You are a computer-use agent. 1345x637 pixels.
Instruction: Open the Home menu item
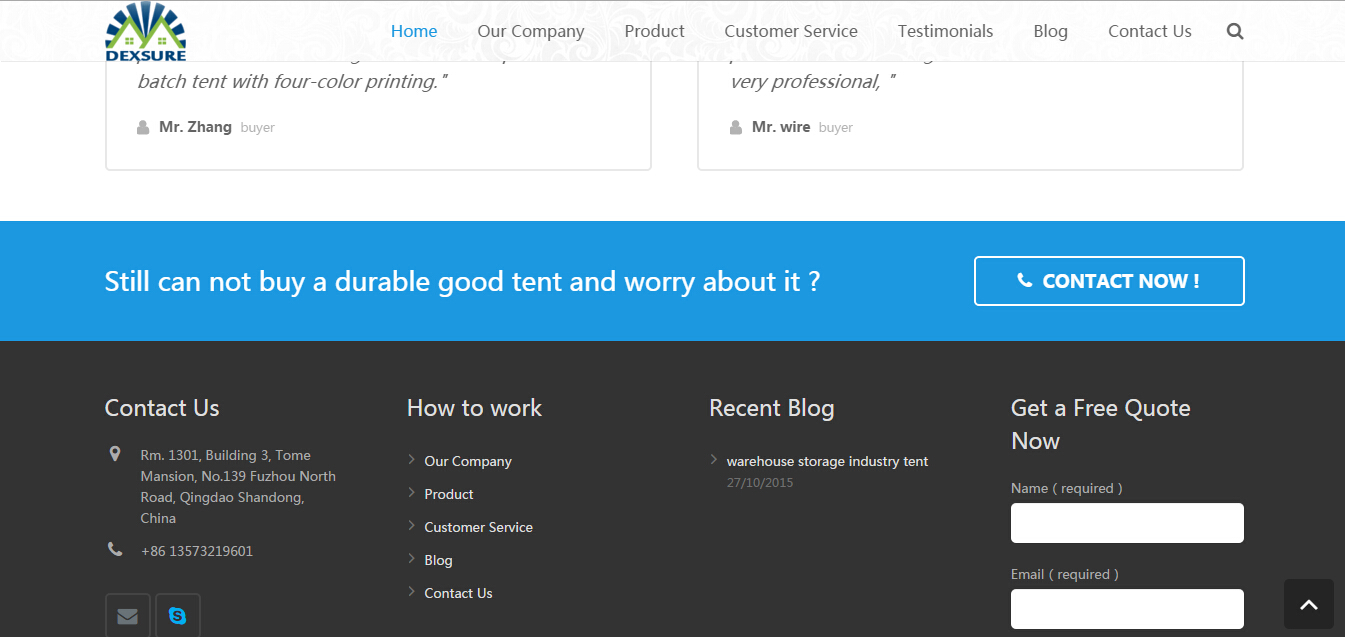pos(414,31)
